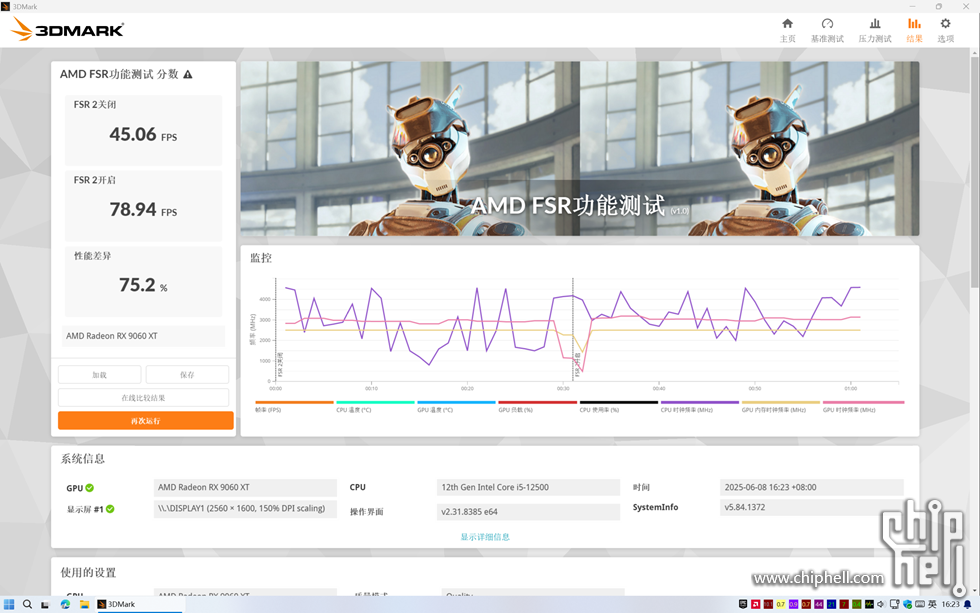The height and width of the screenshot is (613, 980).
Task: Go to the 主页 home icon
Action: [788, 24]
